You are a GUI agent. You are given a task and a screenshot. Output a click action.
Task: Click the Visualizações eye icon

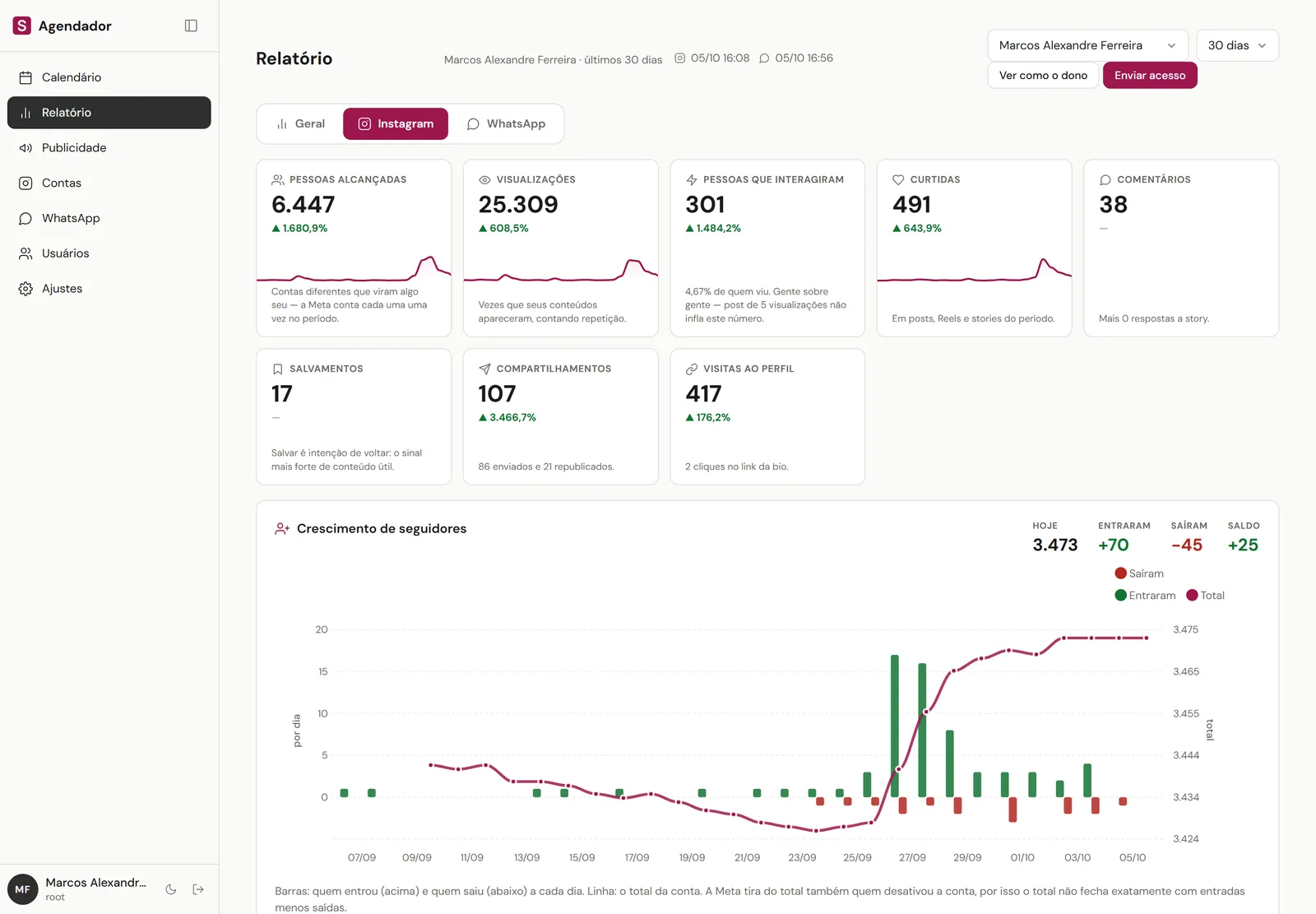[484, 179]
